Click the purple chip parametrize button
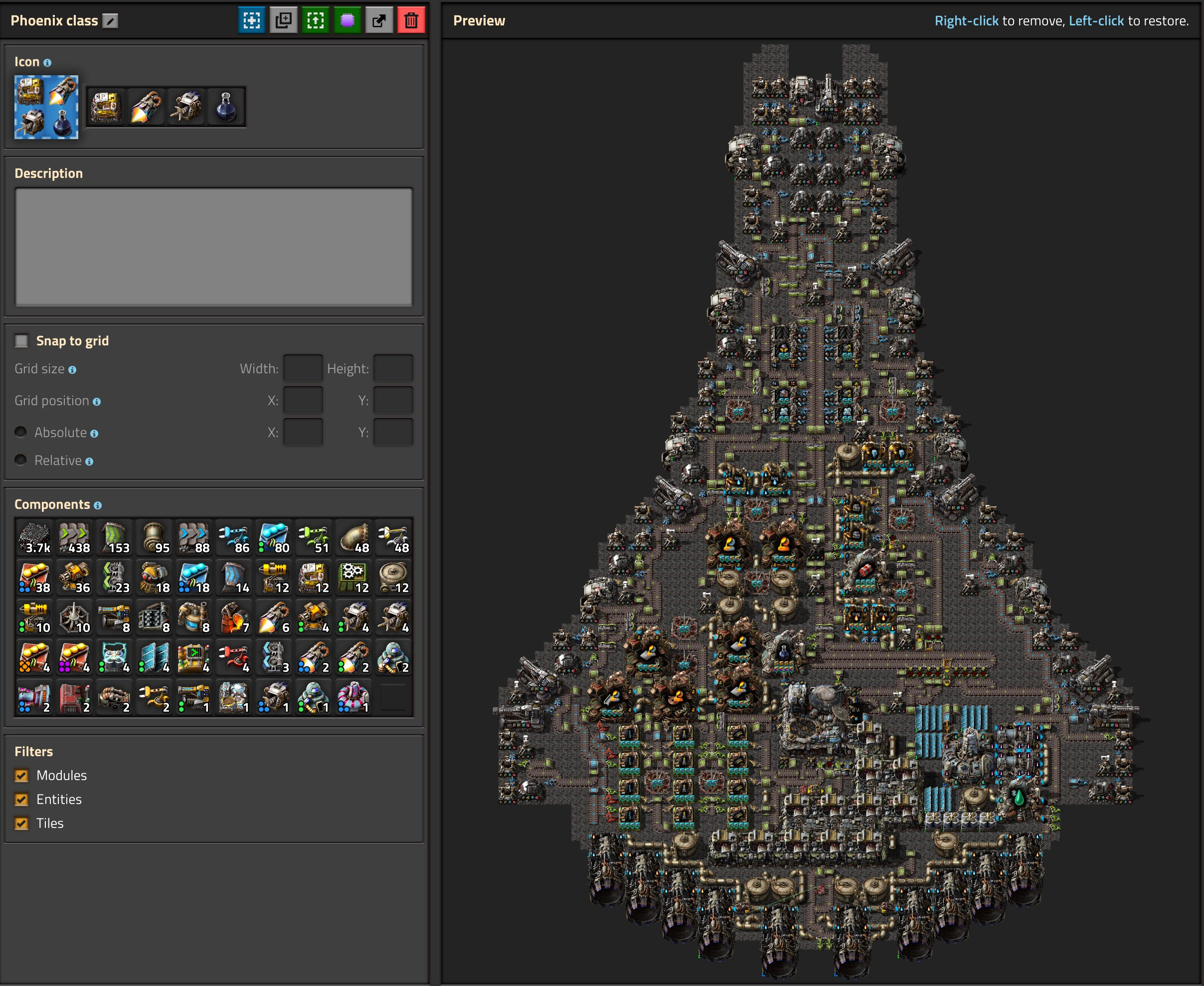The image size is (1204, 986). point(347,21)
